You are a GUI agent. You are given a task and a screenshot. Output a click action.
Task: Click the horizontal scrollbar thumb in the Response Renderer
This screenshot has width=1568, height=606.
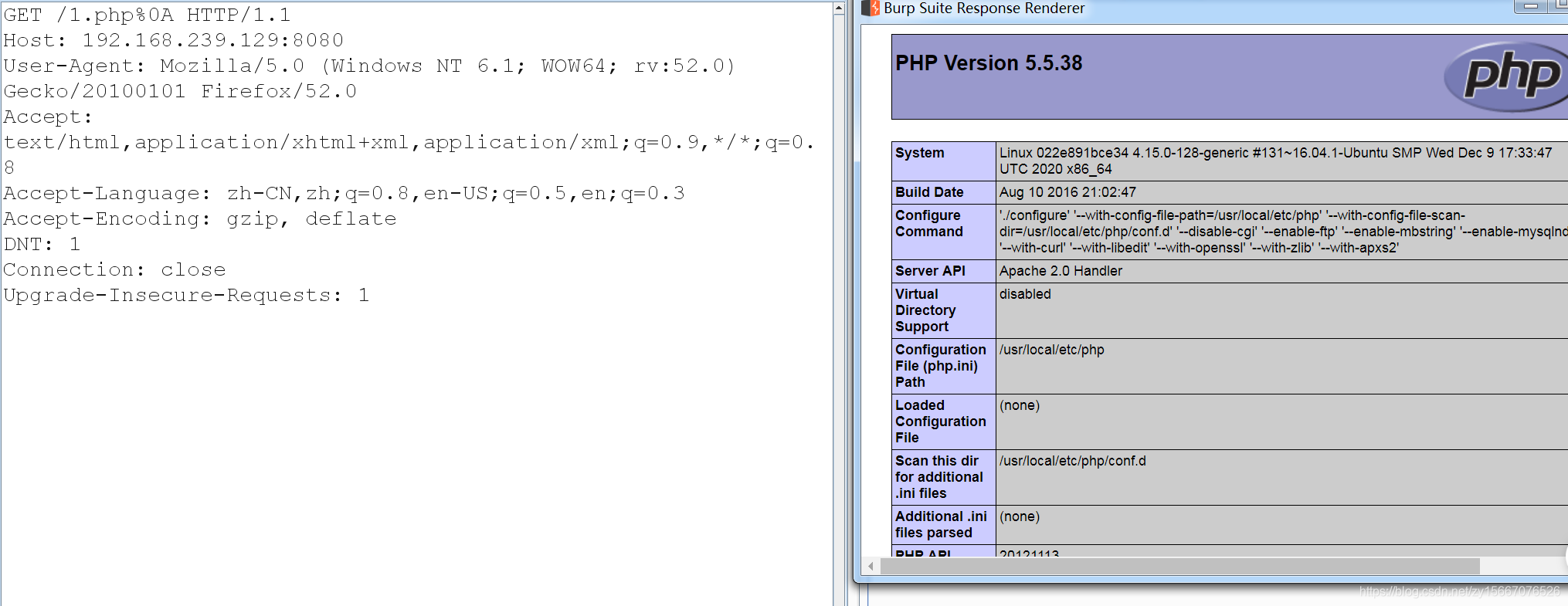coord(1180,567)
